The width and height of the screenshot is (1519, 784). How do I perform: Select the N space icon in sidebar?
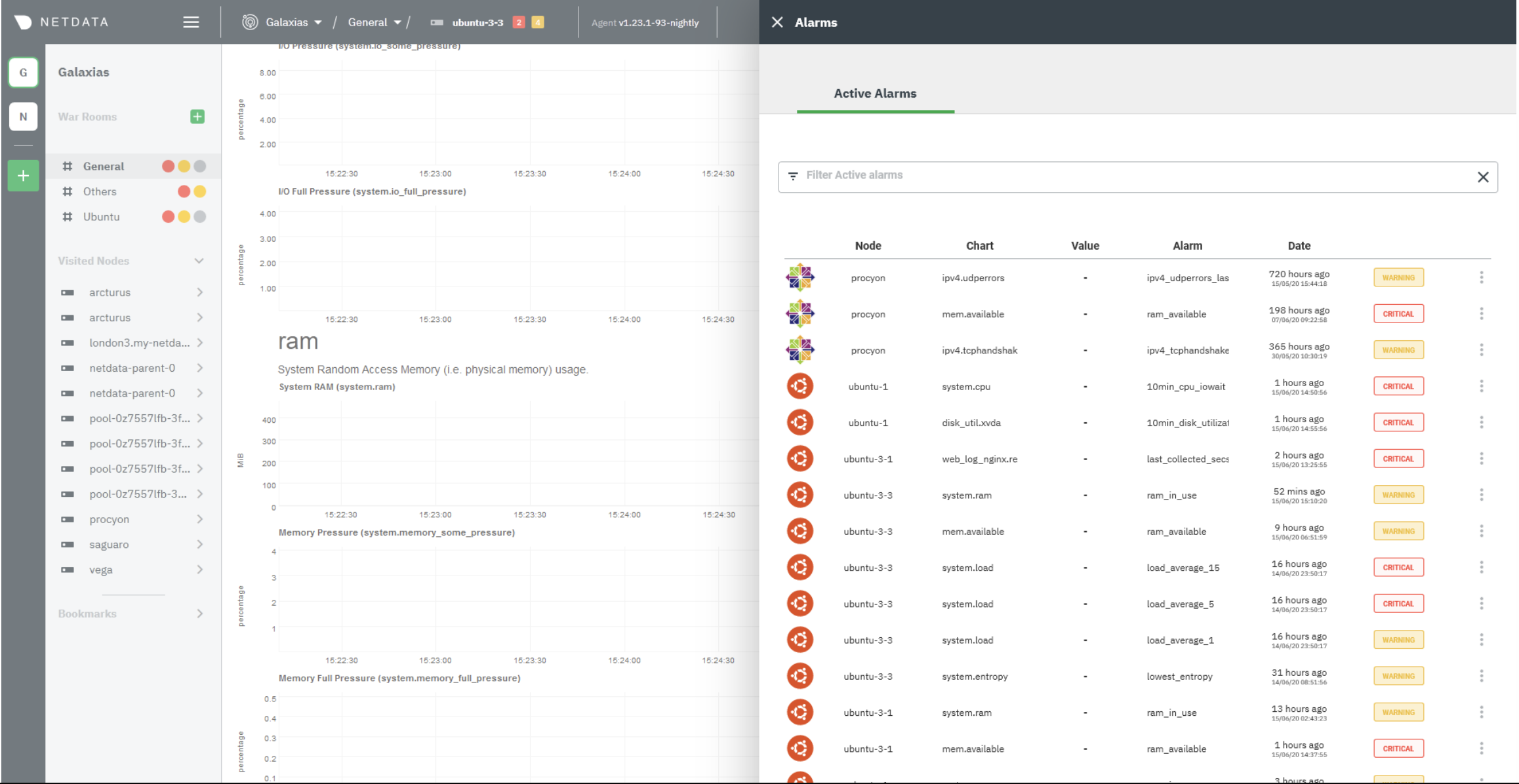coord(23,117)
